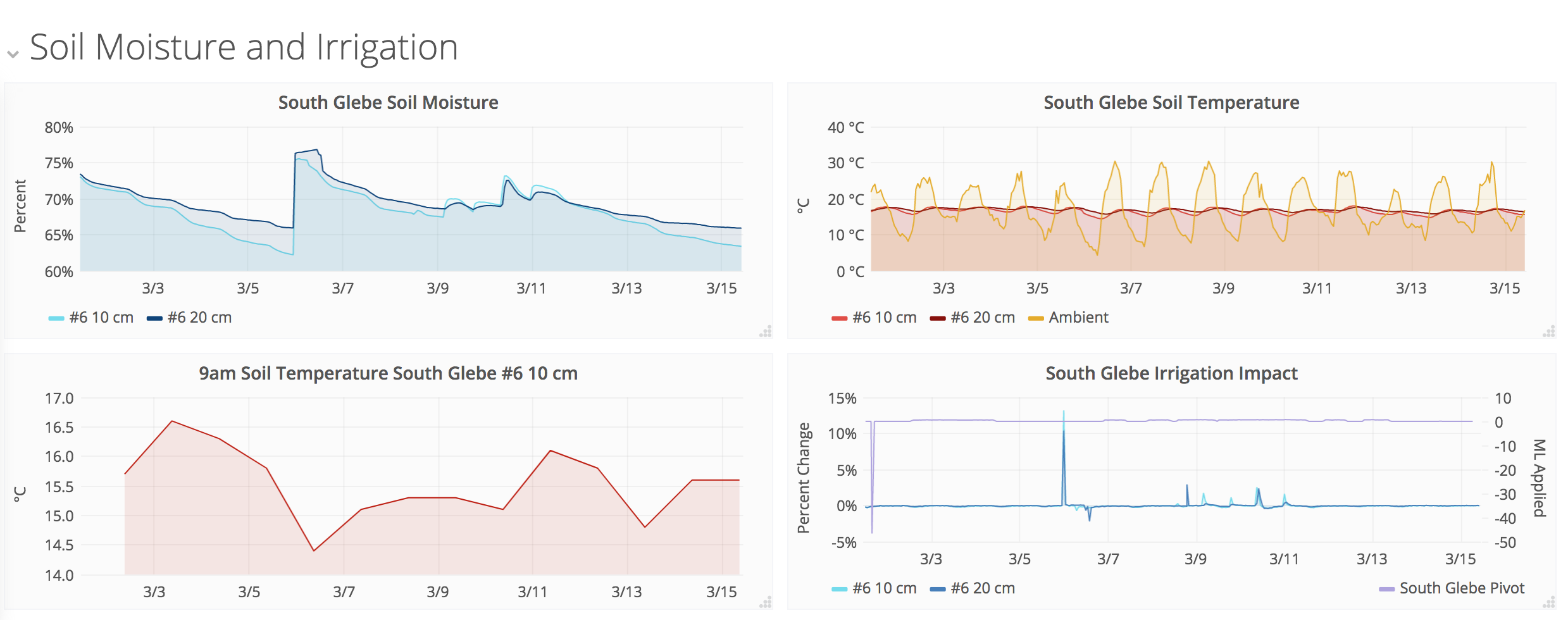Click the dark red #6 20 cm temperature color swatch
The width and height of the screenshot is (1568, 620).
pyautogui.click(x=938, y=318)
